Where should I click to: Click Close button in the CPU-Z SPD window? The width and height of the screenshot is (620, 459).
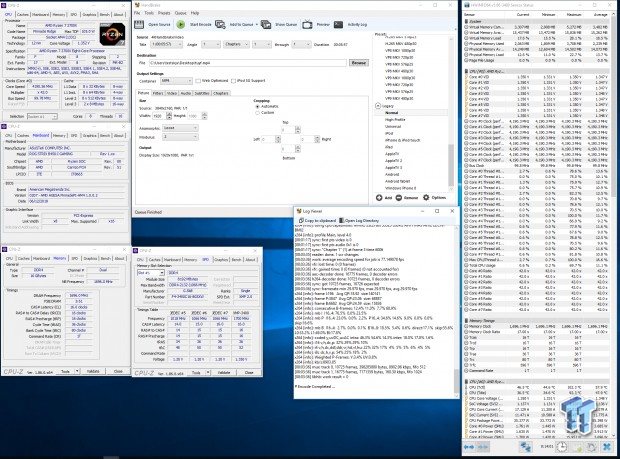click(249, 372)
